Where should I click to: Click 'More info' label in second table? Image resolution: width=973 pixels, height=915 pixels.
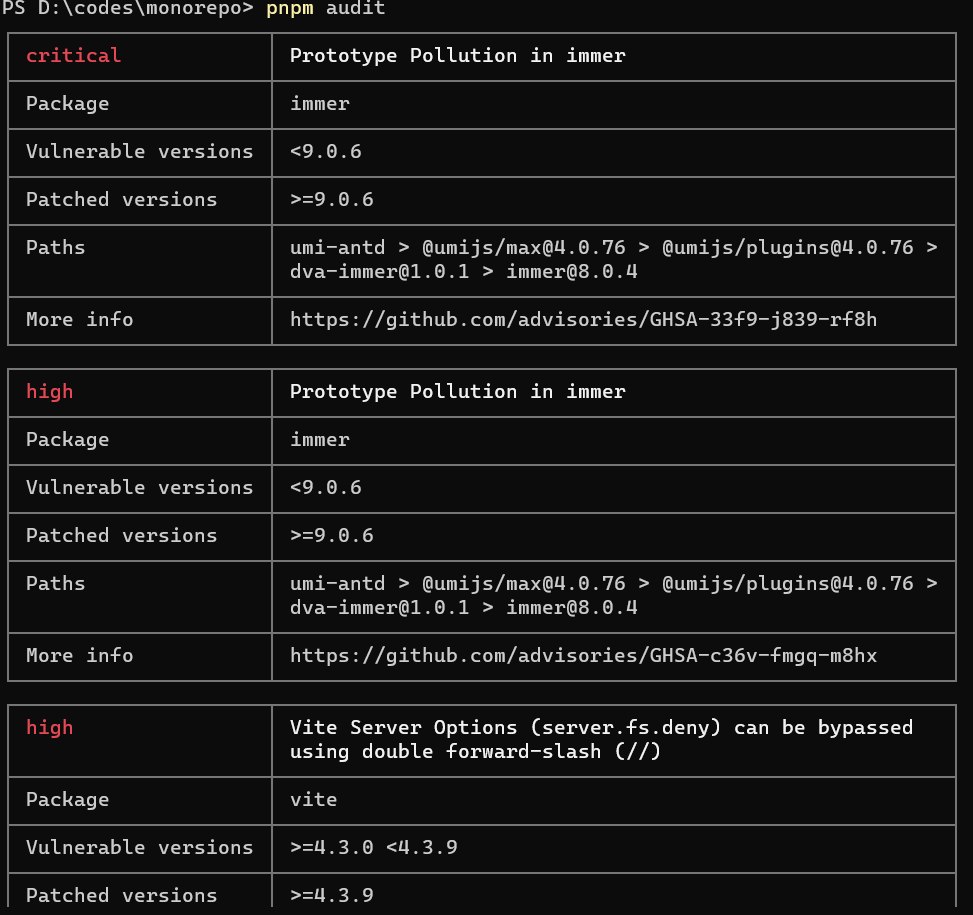pos(79,656)
